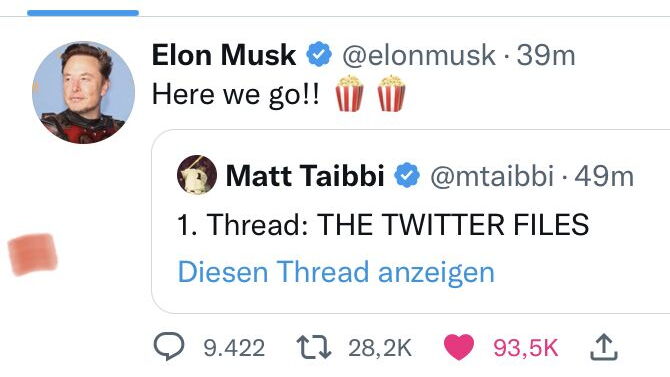670x377 pixels.
Task: Open the 39m timestamp of the tweet
Action: tap(546, 56)
